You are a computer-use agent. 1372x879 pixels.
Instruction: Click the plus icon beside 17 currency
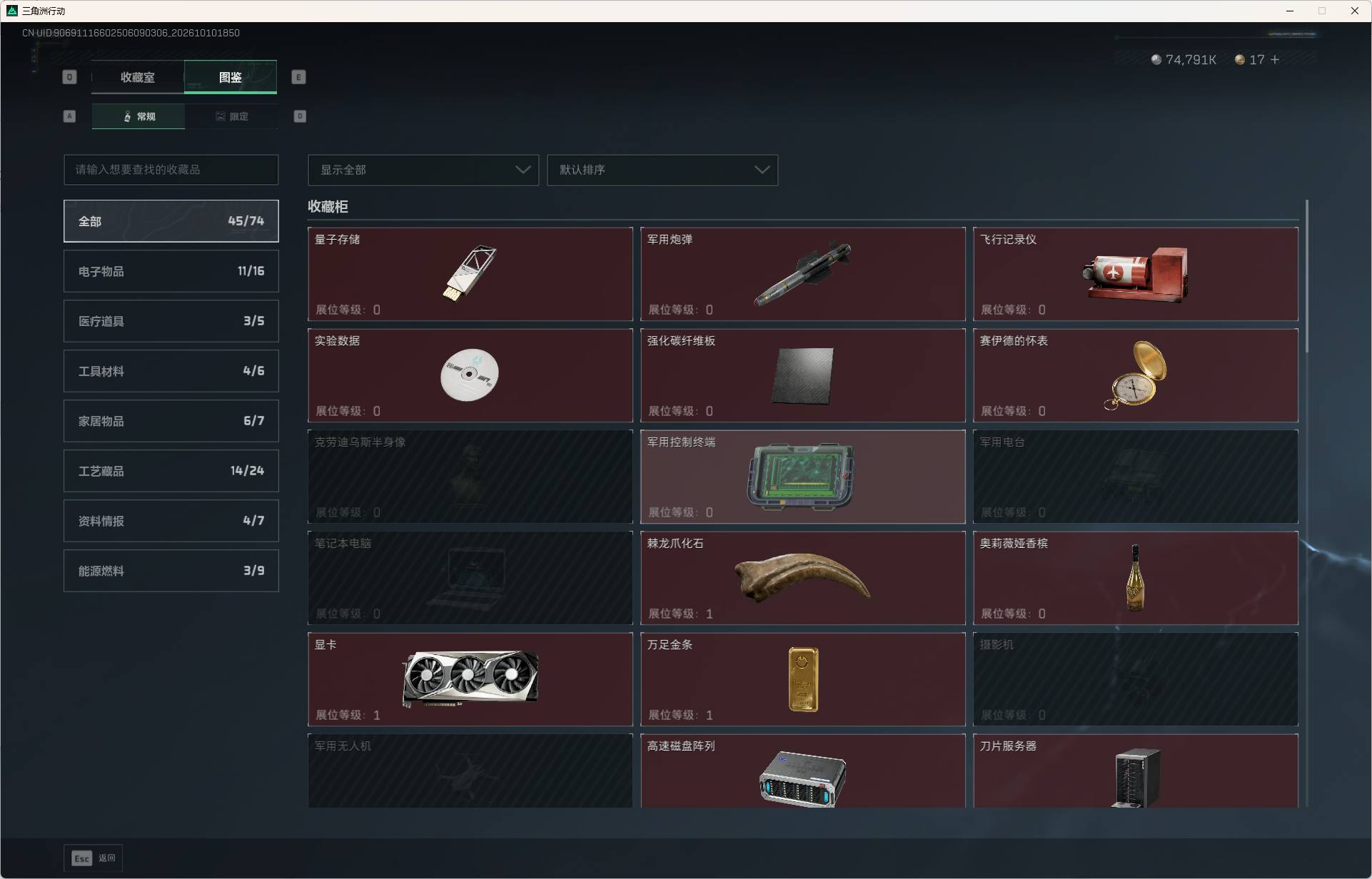pyautogui.click(x=1275, y=60)
